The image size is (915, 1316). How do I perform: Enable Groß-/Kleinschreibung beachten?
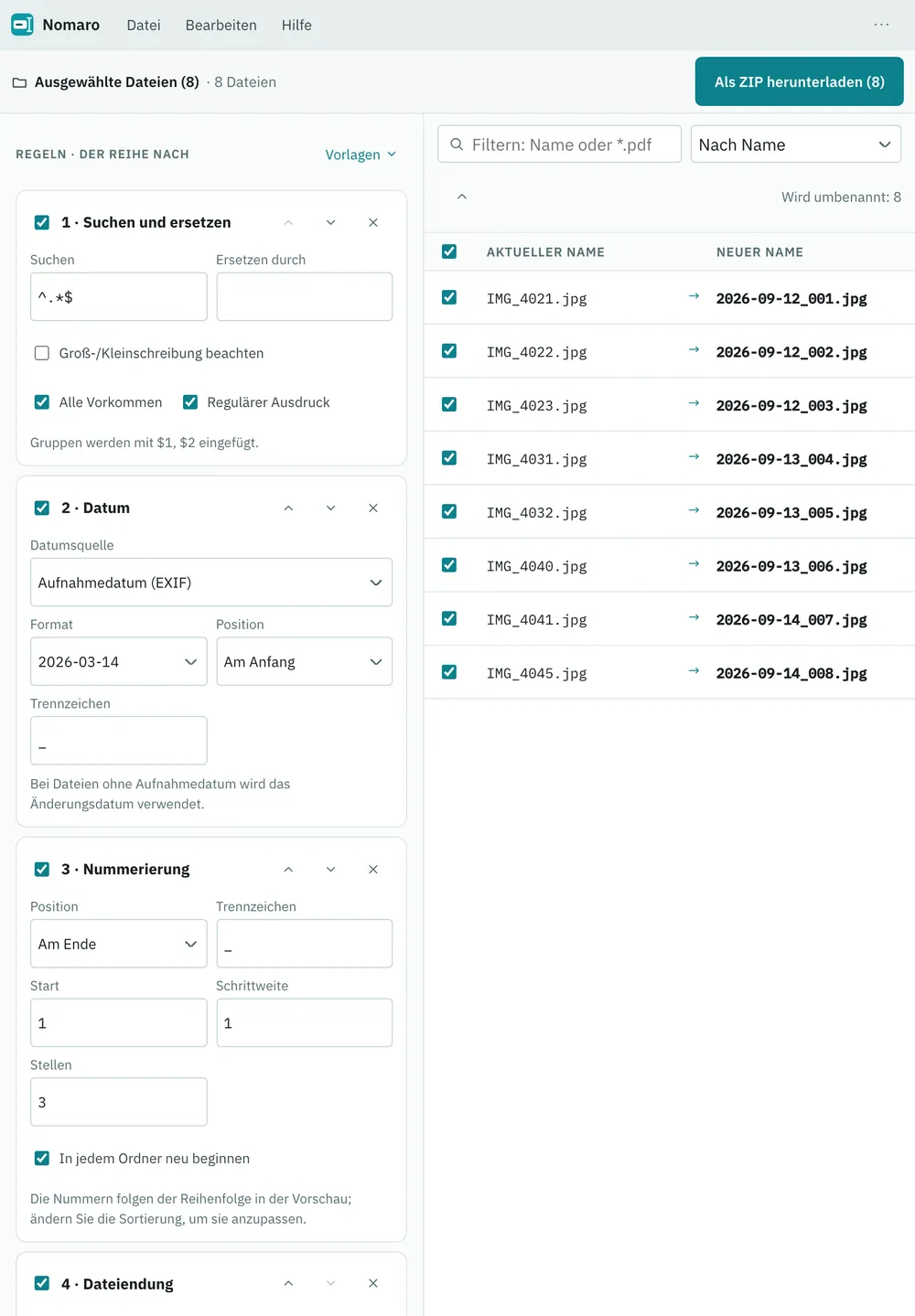[42, 353]
